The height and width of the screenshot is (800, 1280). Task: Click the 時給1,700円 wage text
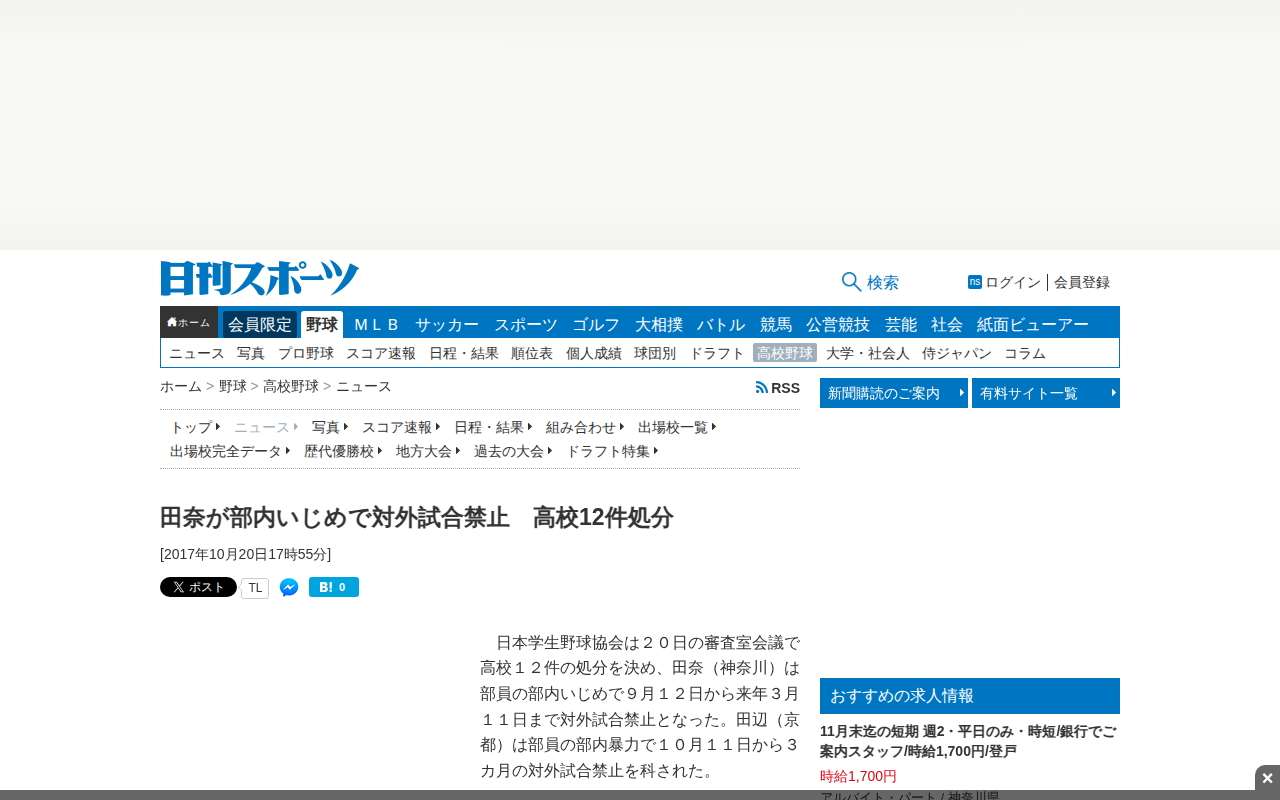[x=858, y=776]
